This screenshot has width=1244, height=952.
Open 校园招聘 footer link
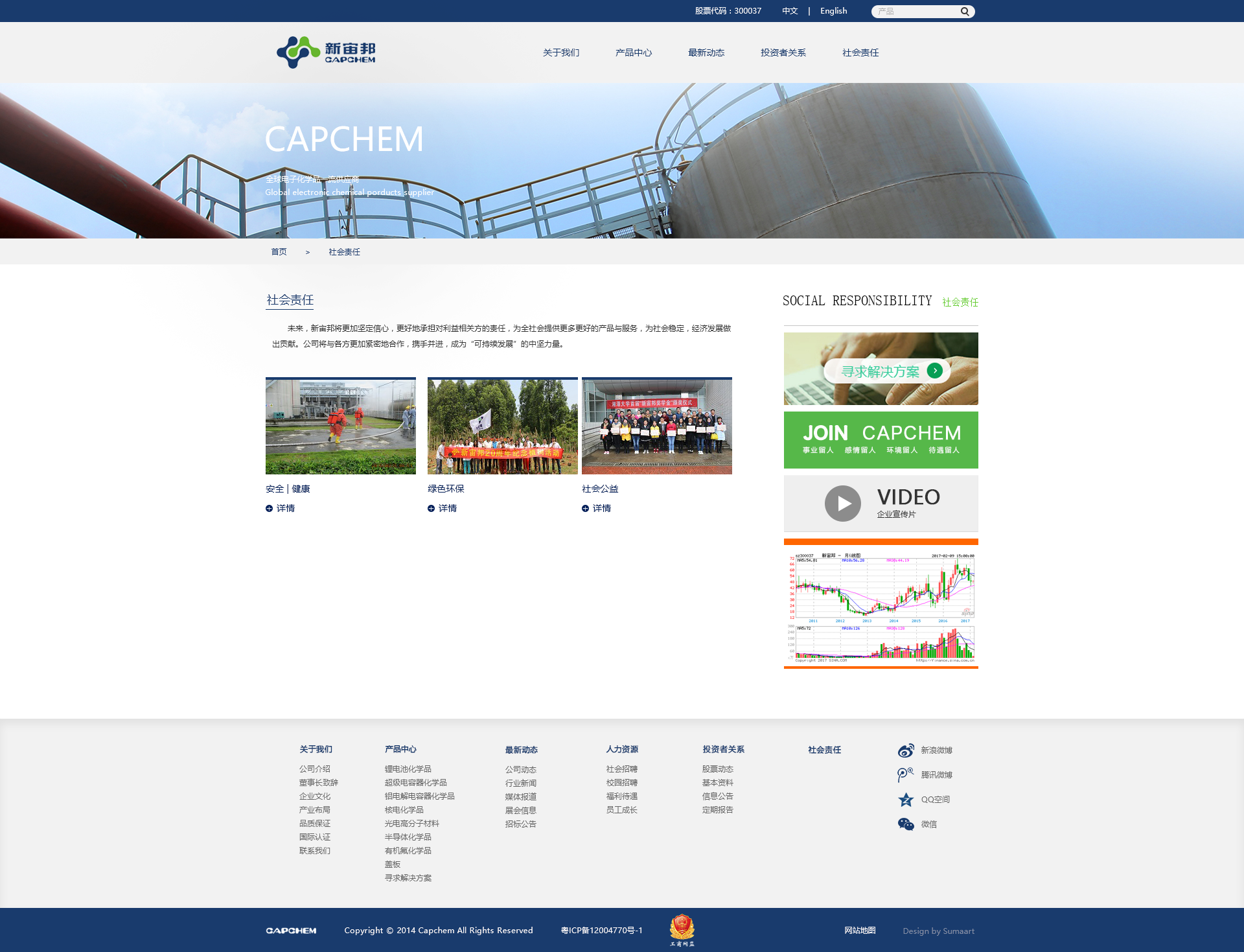(622, 783)
